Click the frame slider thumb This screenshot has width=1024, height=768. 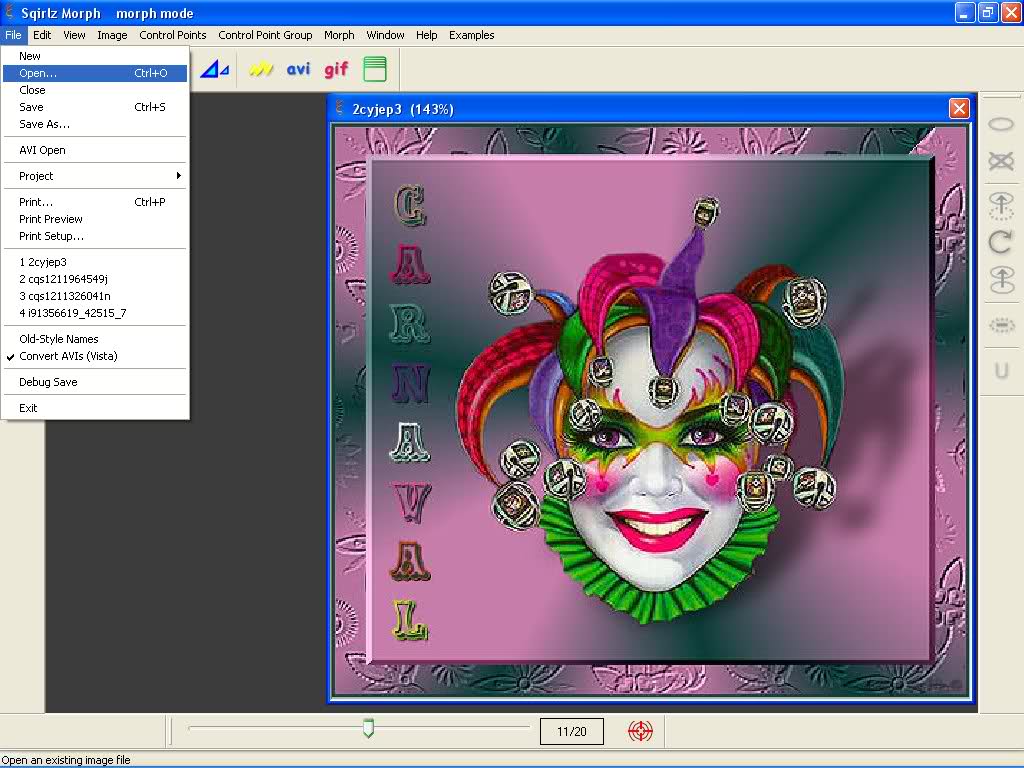[368, 728]
